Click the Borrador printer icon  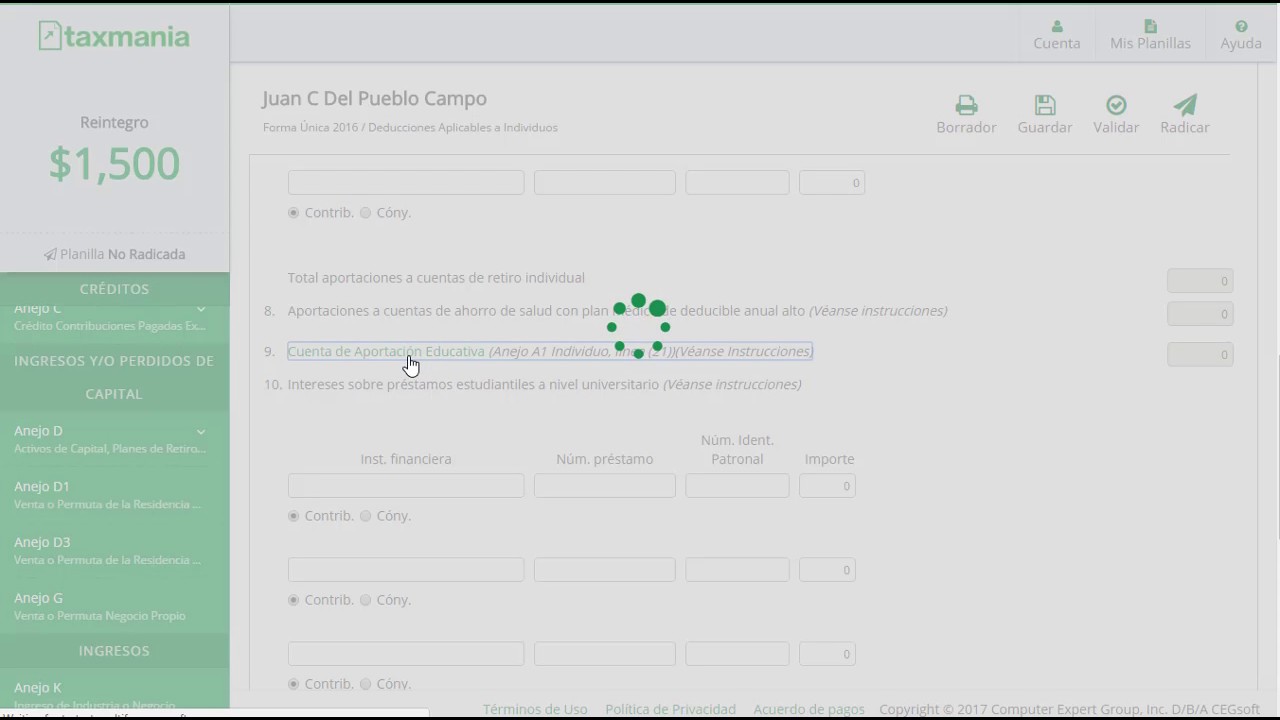[966, 105]
